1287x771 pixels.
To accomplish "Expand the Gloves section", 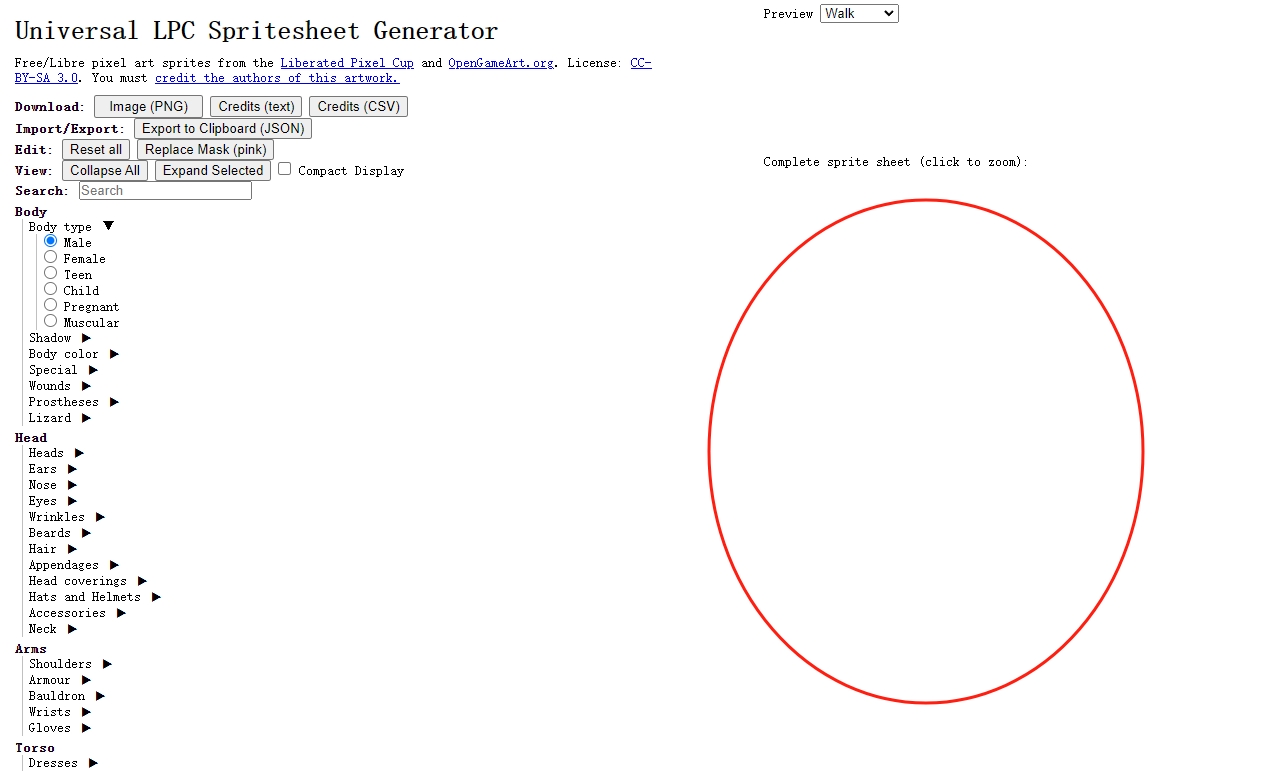I will pos(59,728).
